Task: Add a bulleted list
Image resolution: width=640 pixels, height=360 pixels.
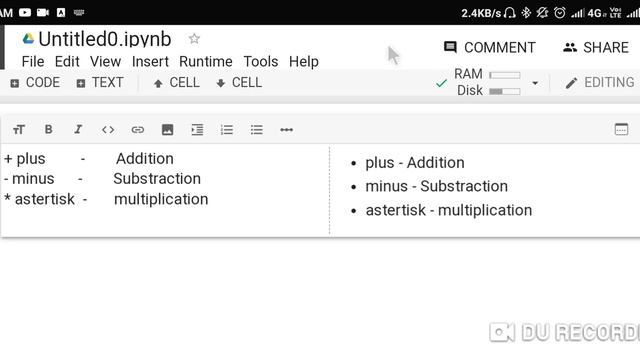Action: [257, 130]
